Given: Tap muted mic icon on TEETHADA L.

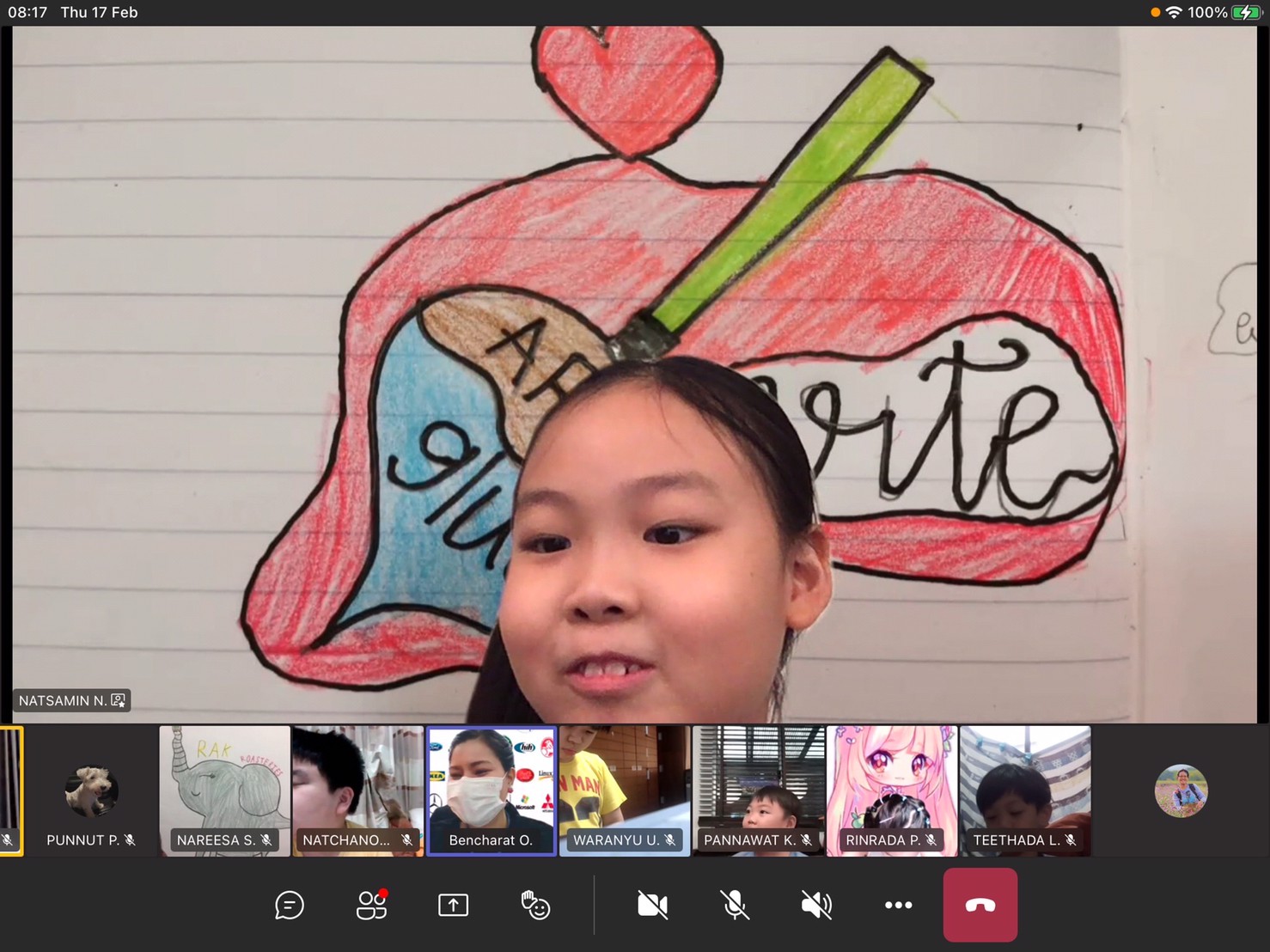Looking at the screenshot, I should [x=1071, y=840].
